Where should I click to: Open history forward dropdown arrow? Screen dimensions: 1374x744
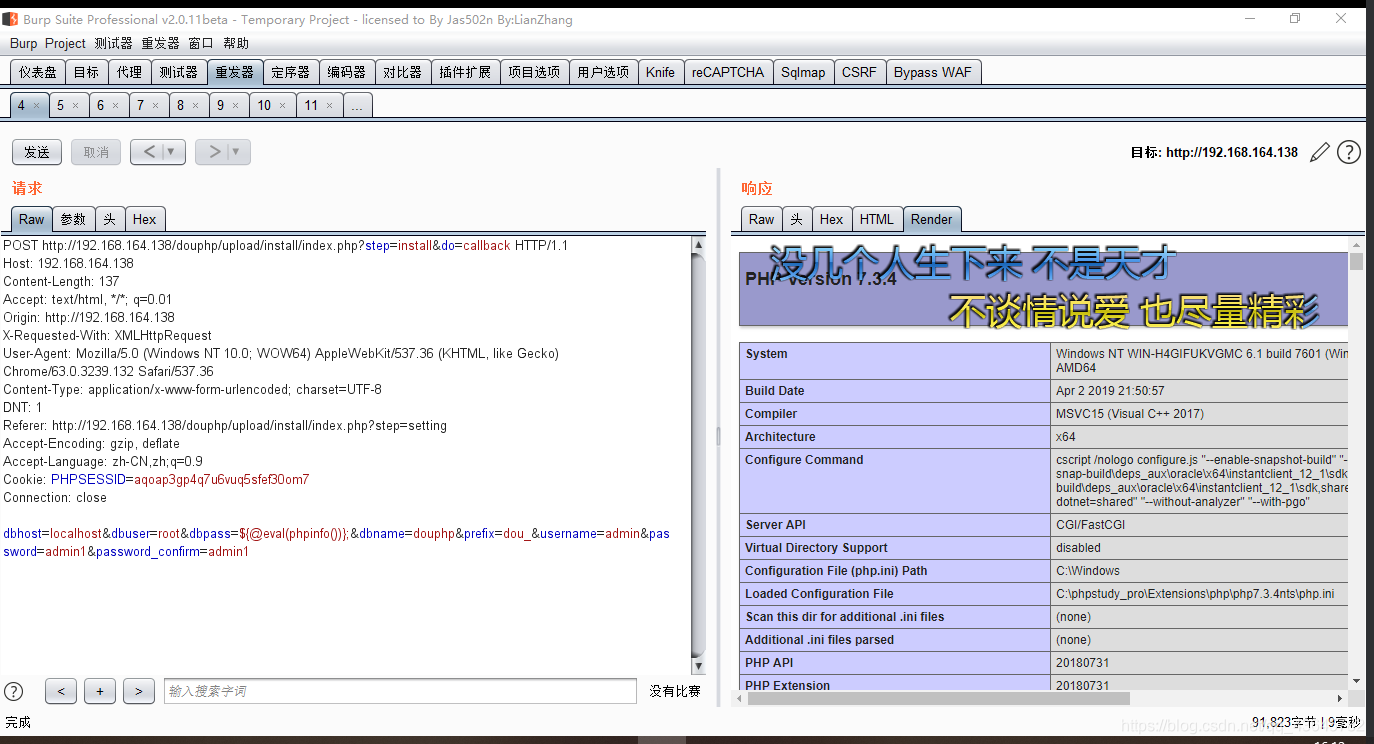click(x=236, y=152)
